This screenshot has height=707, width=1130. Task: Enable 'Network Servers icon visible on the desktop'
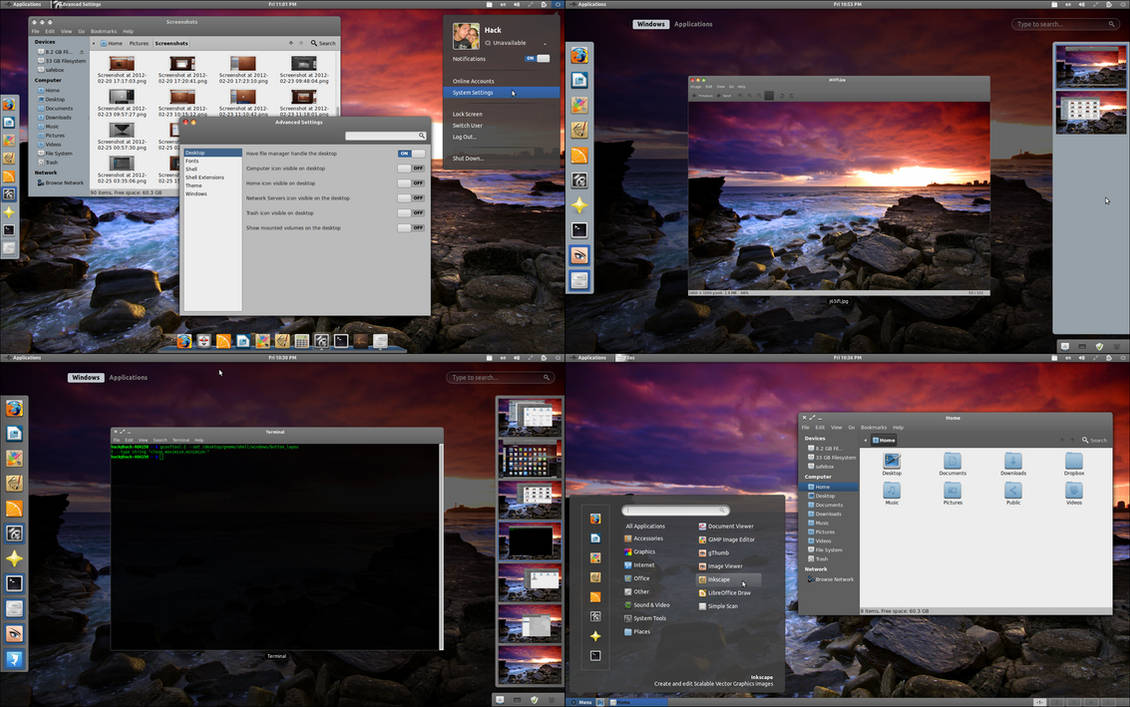411,198
